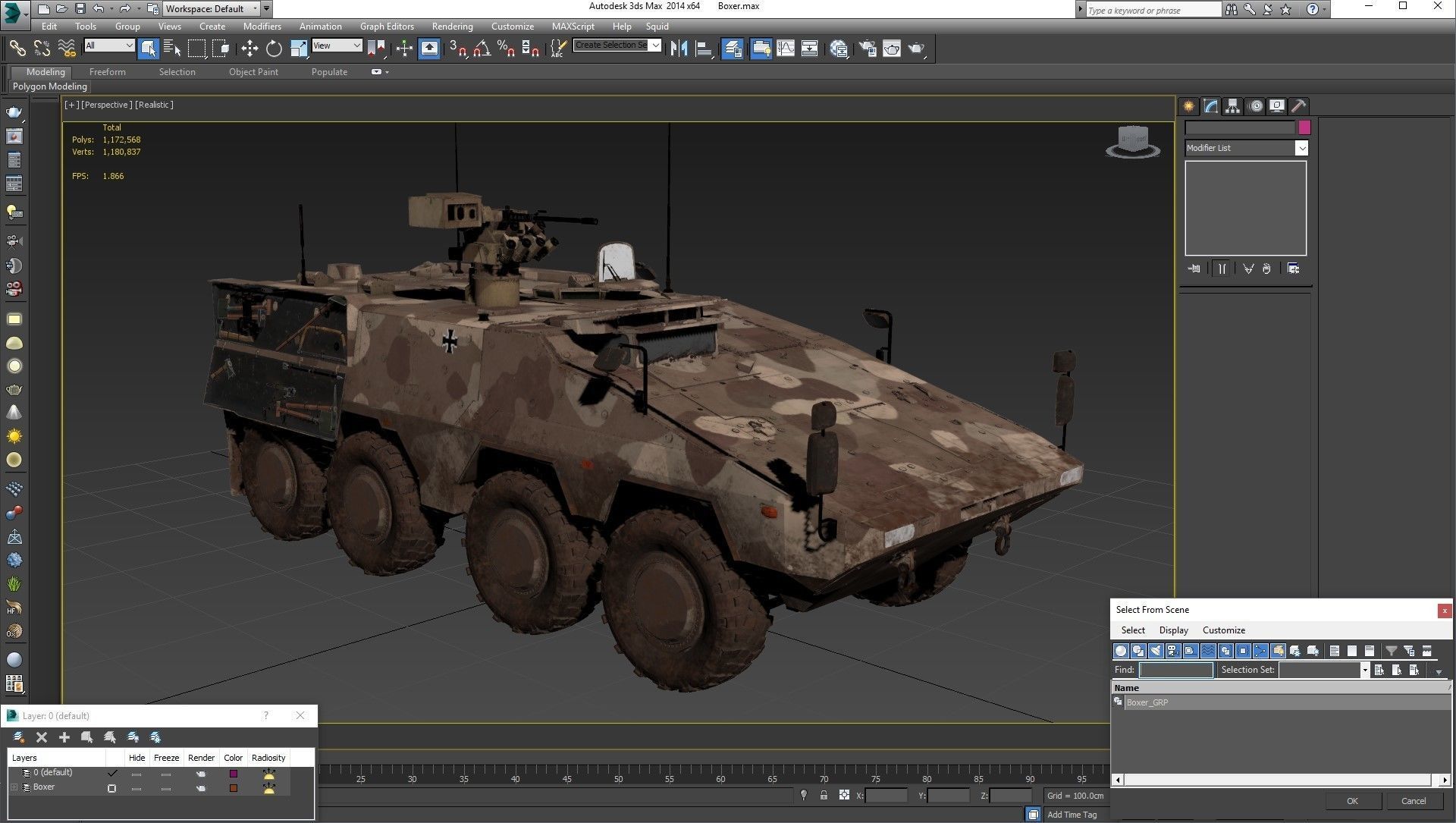Screen dimensions: 1456x823
Task: Expand the Polygon Modeling panel
Action: coord(50,86)
